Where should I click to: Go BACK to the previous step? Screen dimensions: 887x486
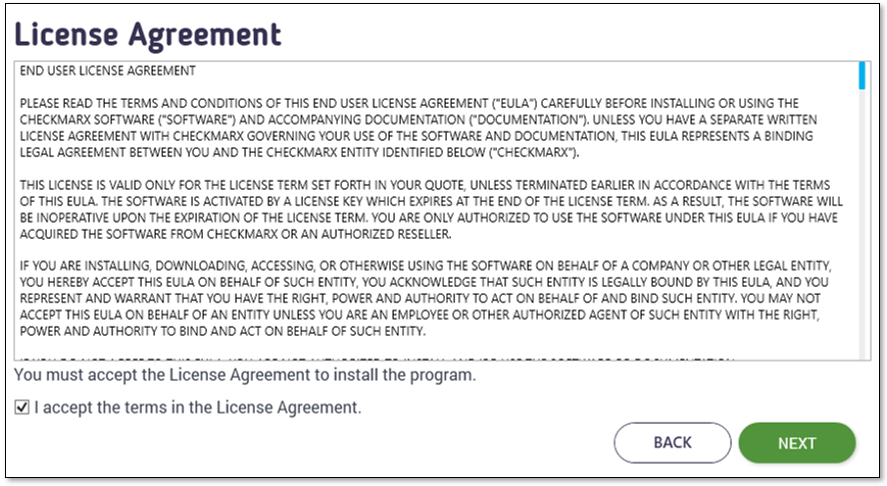[x=672, y=443]
